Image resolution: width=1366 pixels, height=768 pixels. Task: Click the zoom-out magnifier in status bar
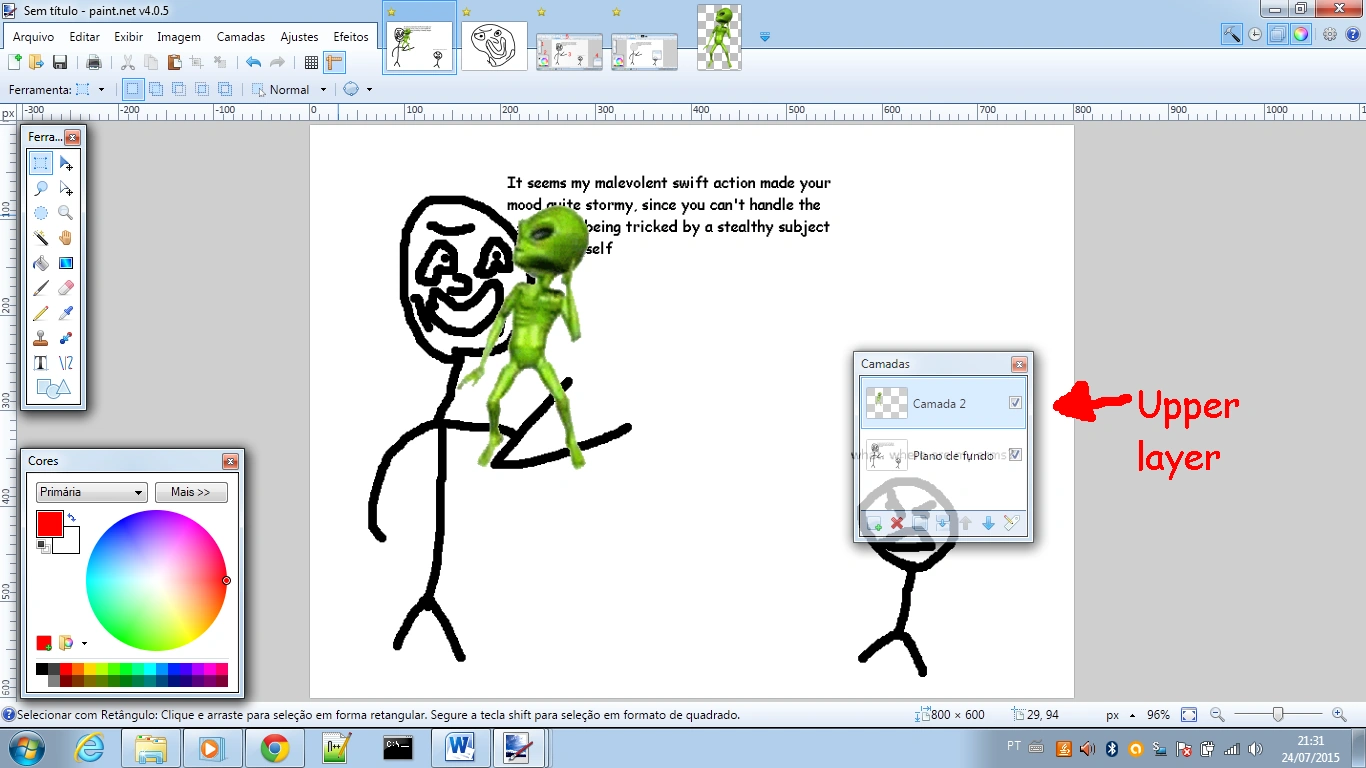tap(1217, 715)
